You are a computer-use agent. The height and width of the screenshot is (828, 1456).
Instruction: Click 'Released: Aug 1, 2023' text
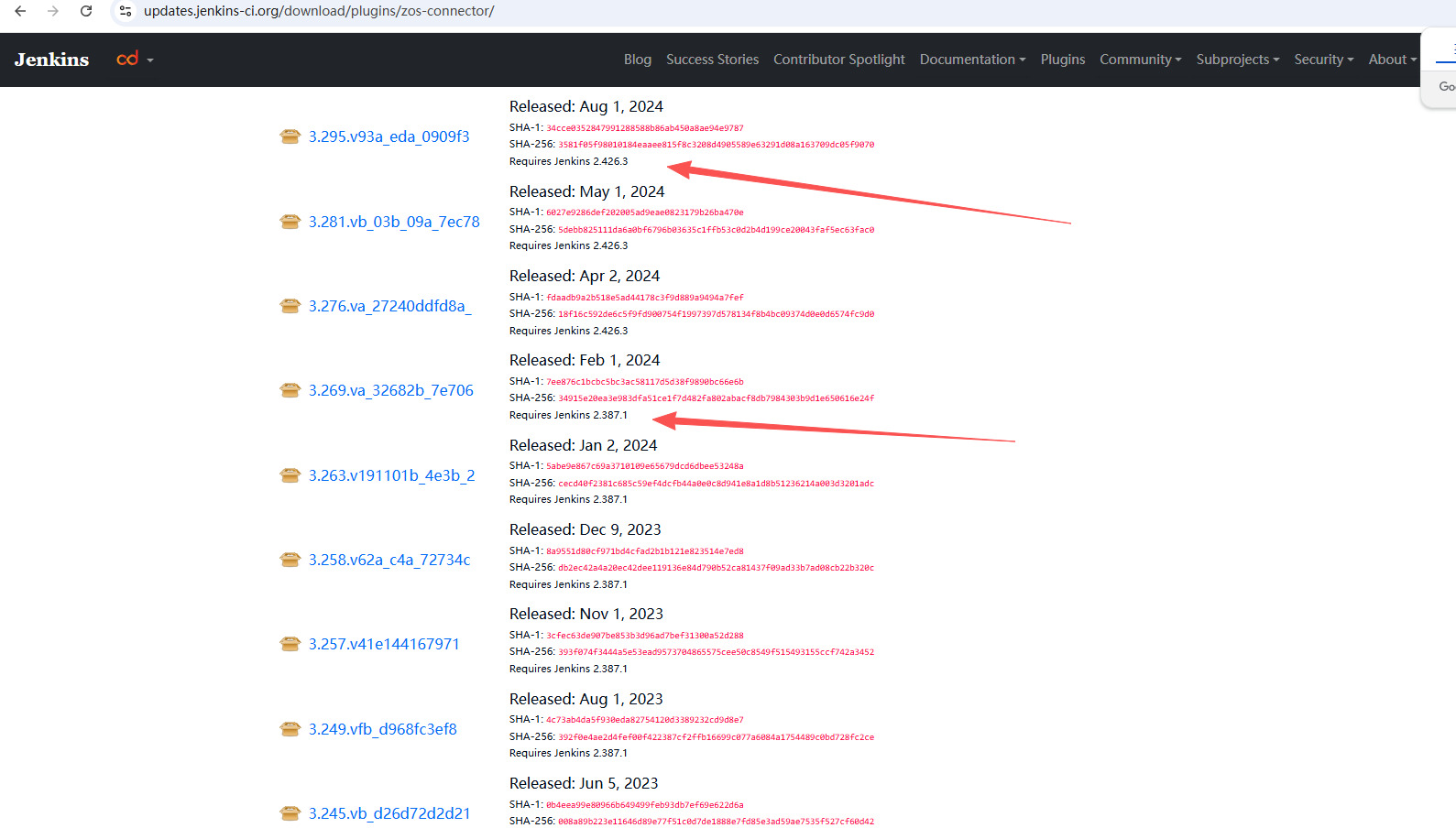pyautogui.click(x=586, y=699)
